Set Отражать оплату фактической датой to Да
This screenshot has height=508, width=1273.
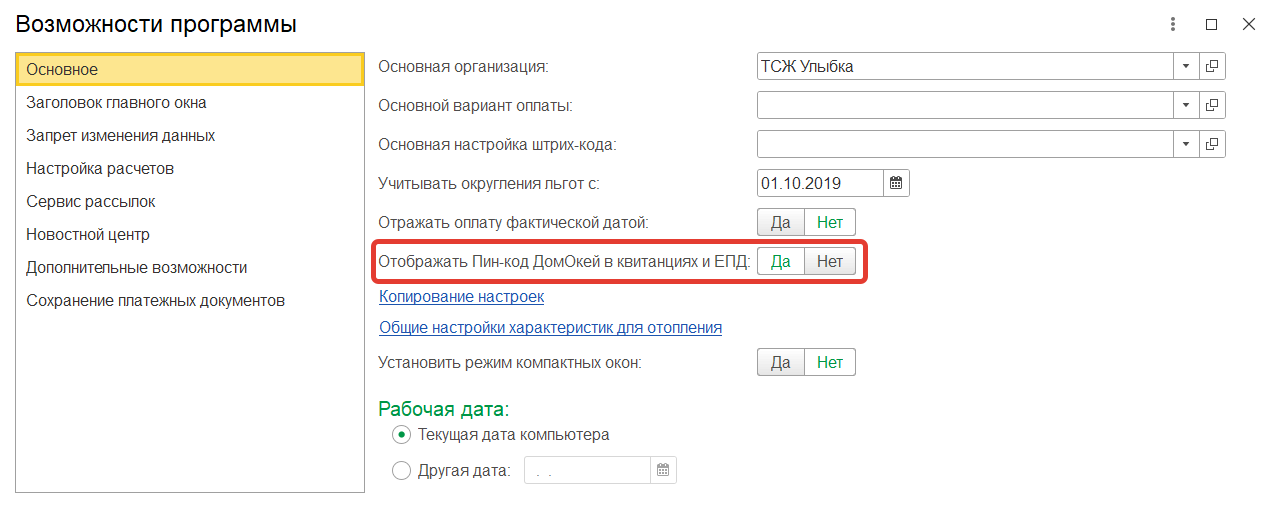coord(781,222)
